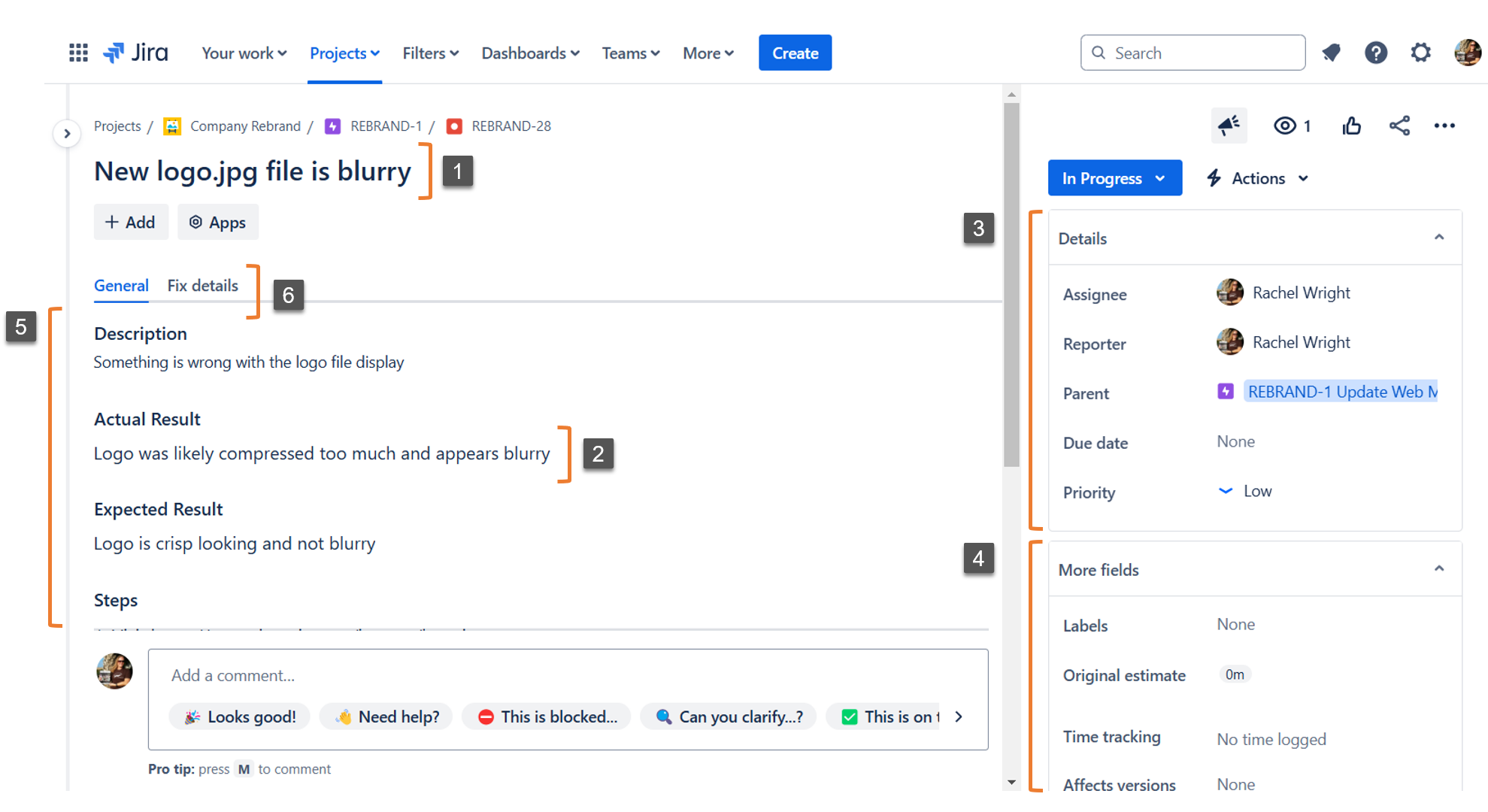The image size is (1488, 812).
Task: Share the issue using the share icon
Action: [1399, 126]
